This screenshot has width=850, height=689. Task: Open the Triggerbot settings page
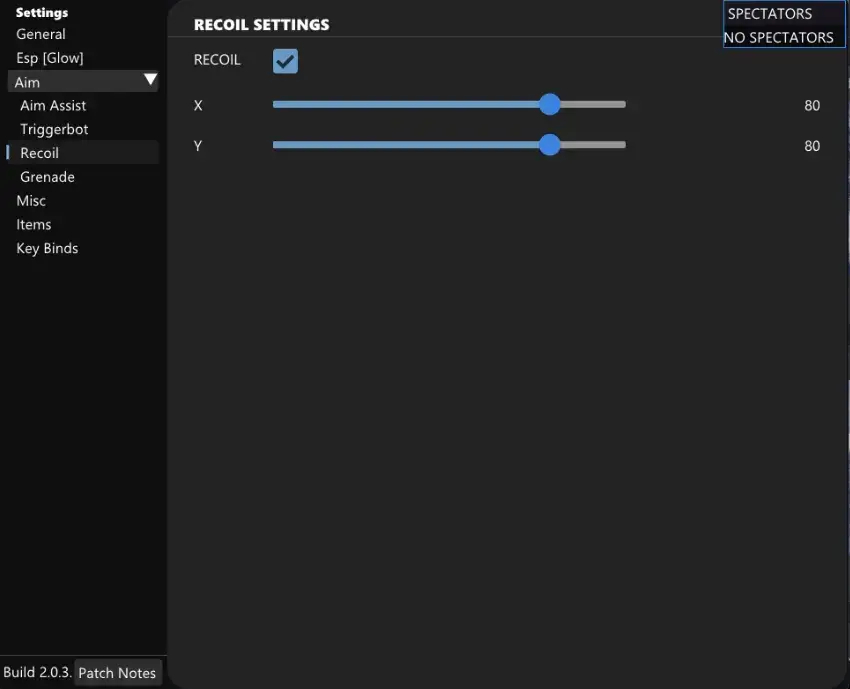click(x=54, y=129)
